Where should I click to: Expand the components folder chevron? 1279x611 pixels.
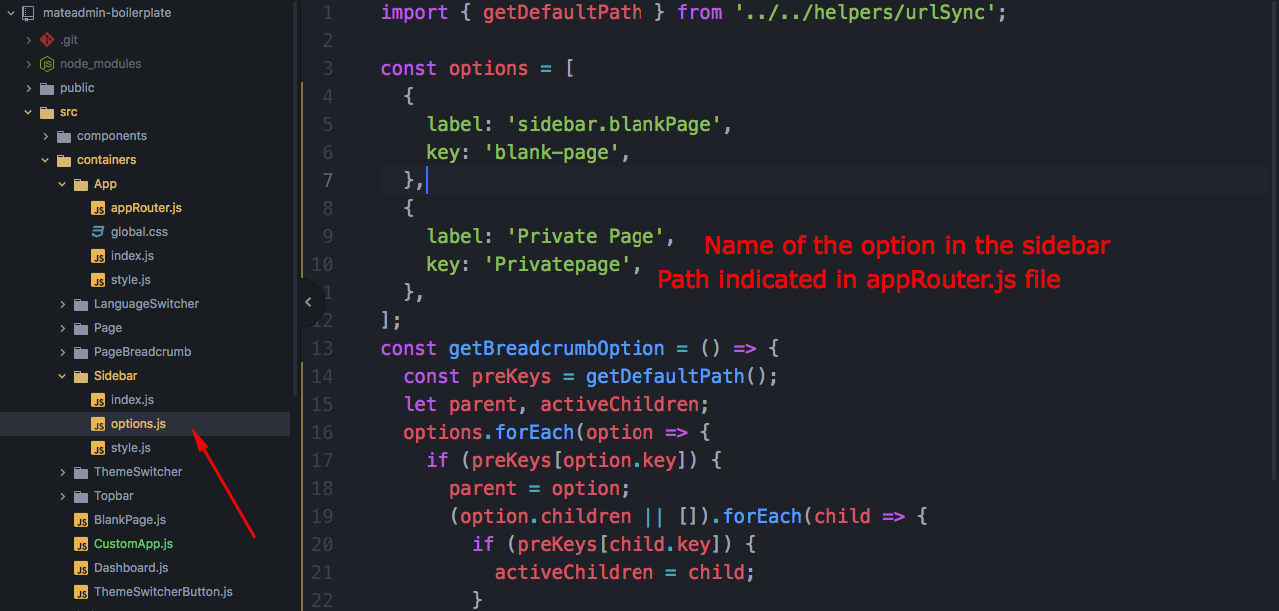tap(46, 136)
